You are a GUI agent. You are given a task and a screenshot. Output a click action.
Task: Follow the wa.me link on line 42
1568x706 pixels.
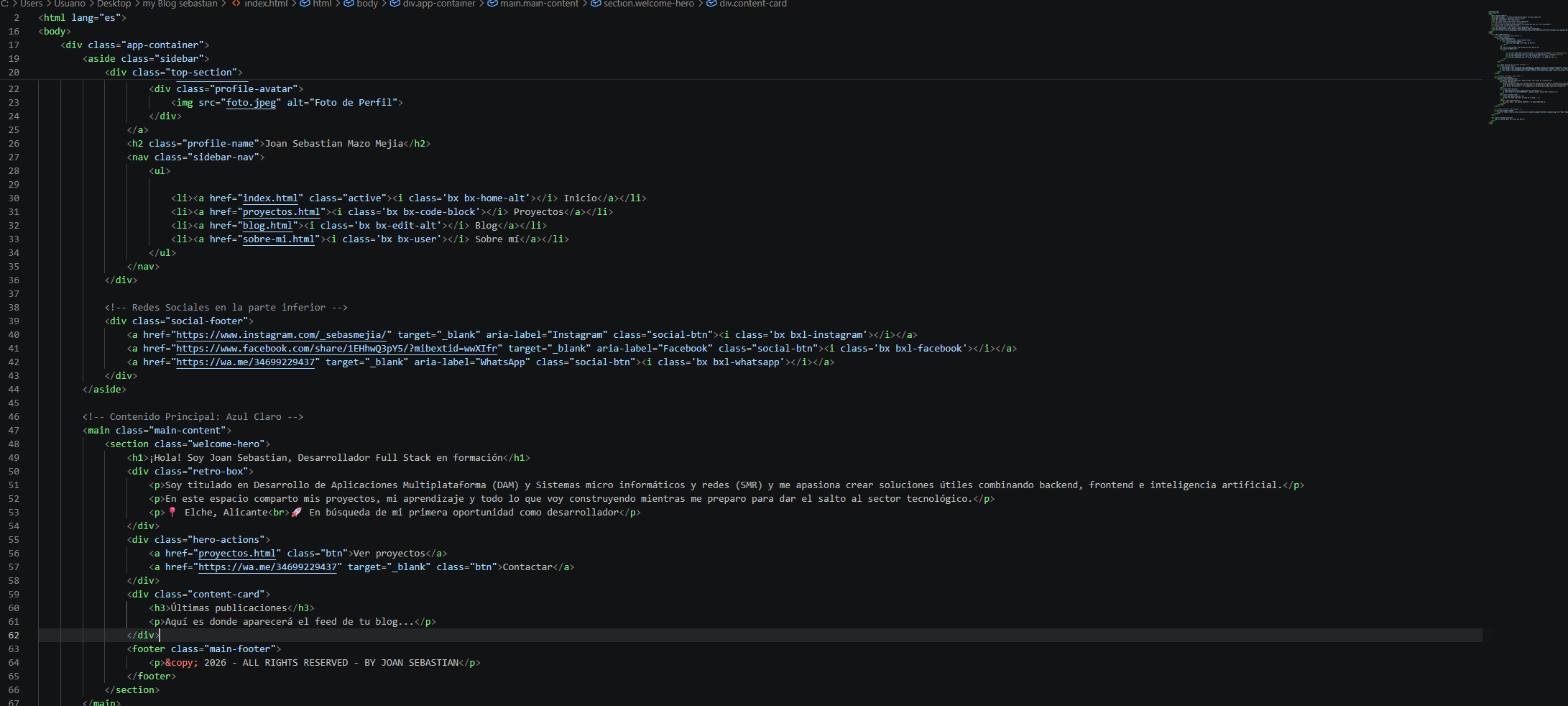point(246,362)
